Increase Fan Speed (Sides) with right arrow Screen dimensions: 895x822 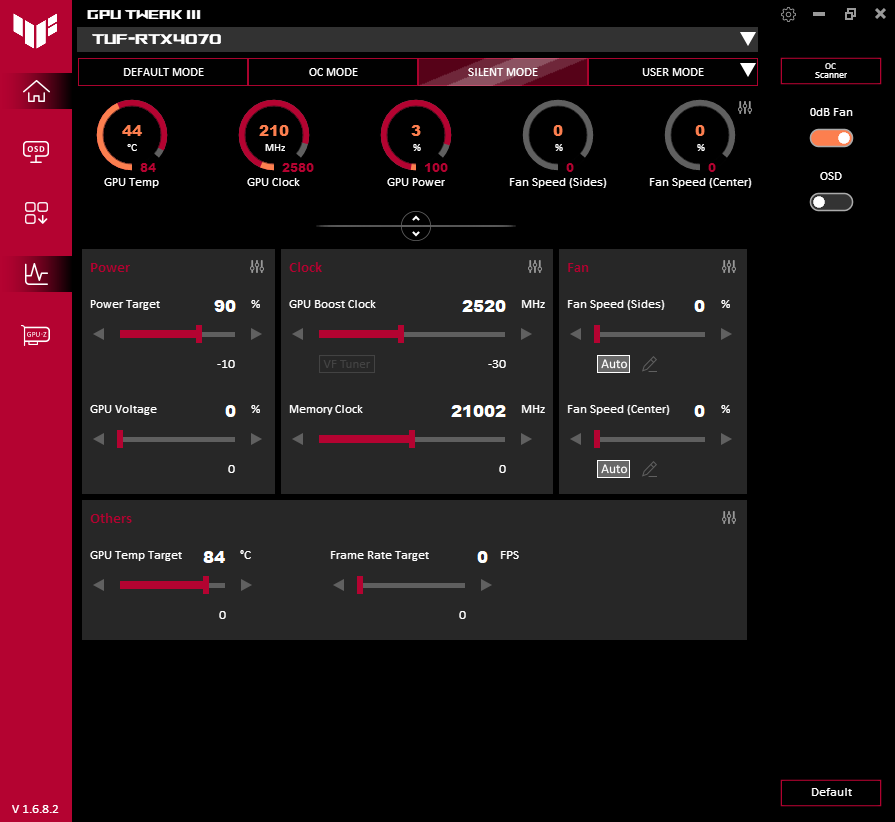pyautogui.click(x=726, y=334)
